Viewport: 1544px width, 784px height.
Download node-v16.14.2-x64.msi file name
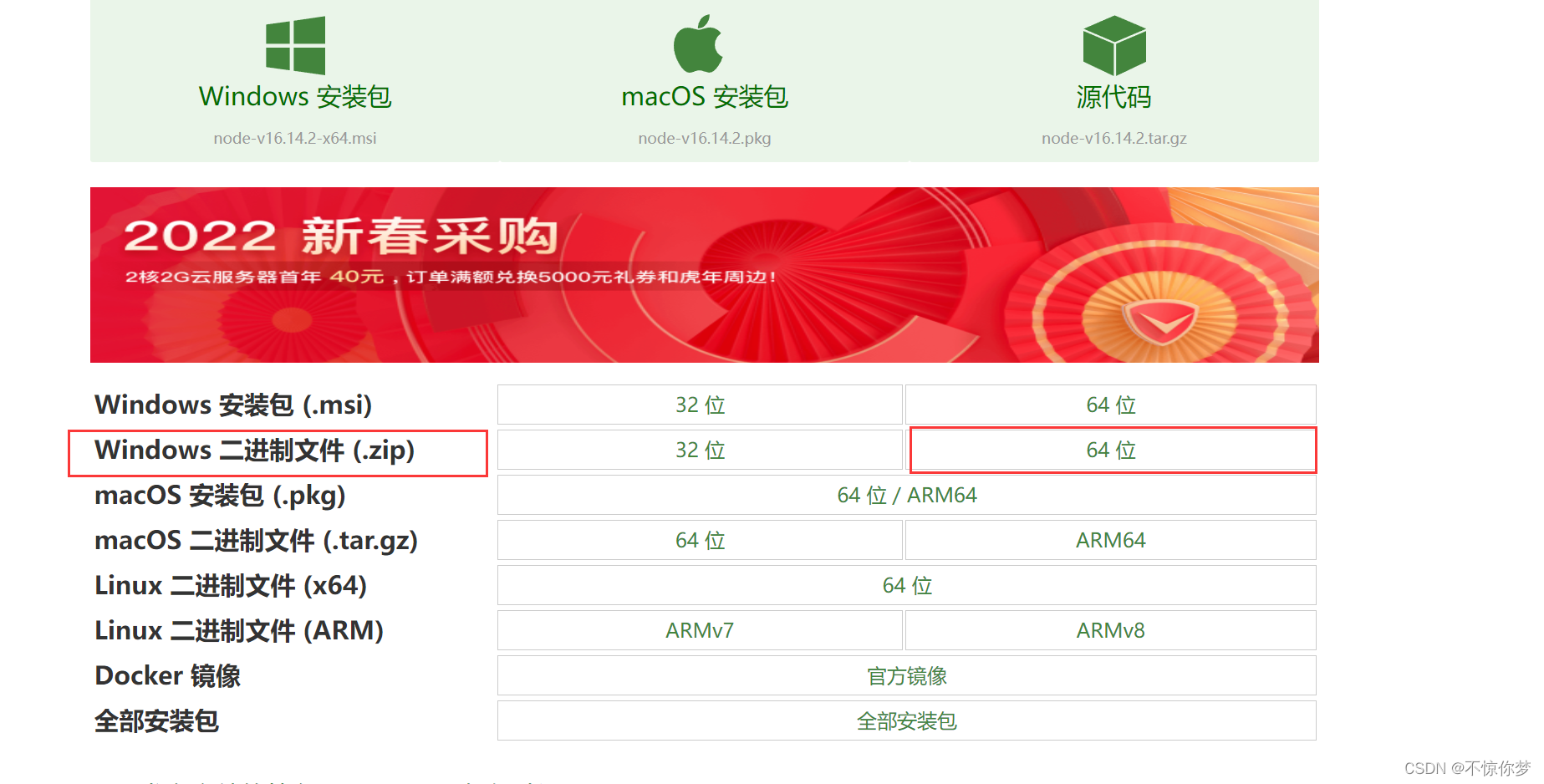[295, 138]
